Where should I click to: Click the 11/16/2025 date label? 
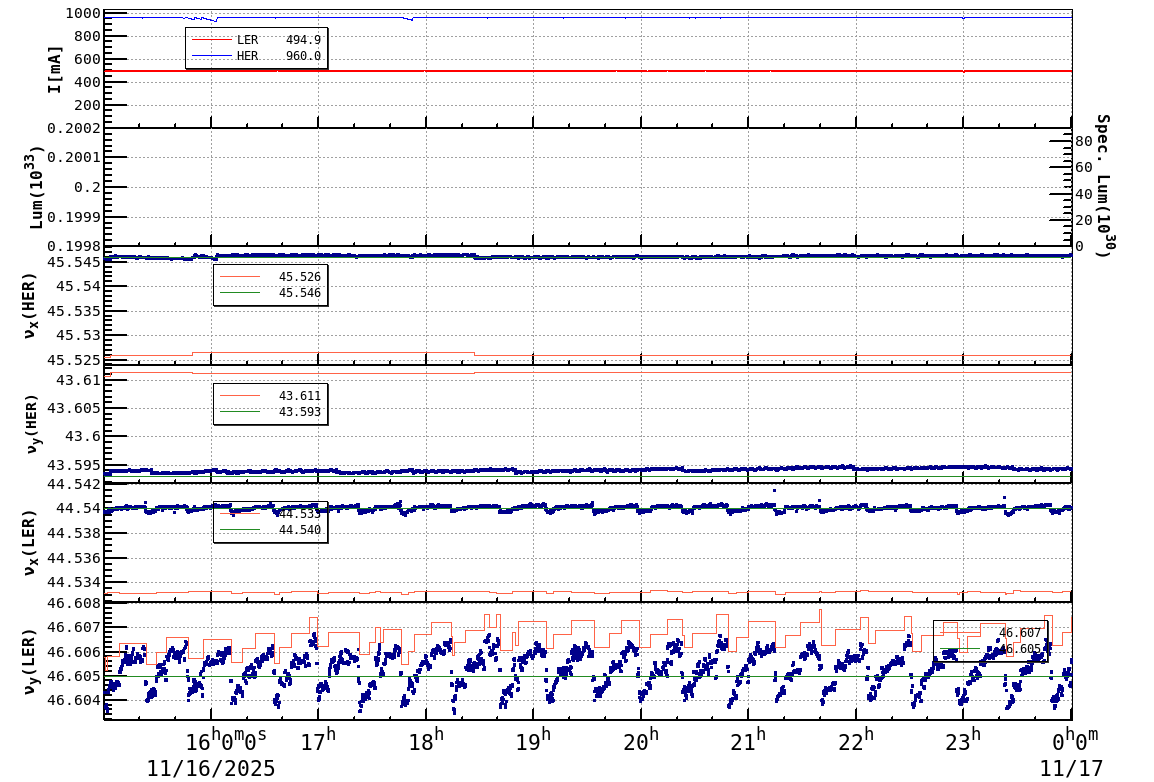click(211, 768)
